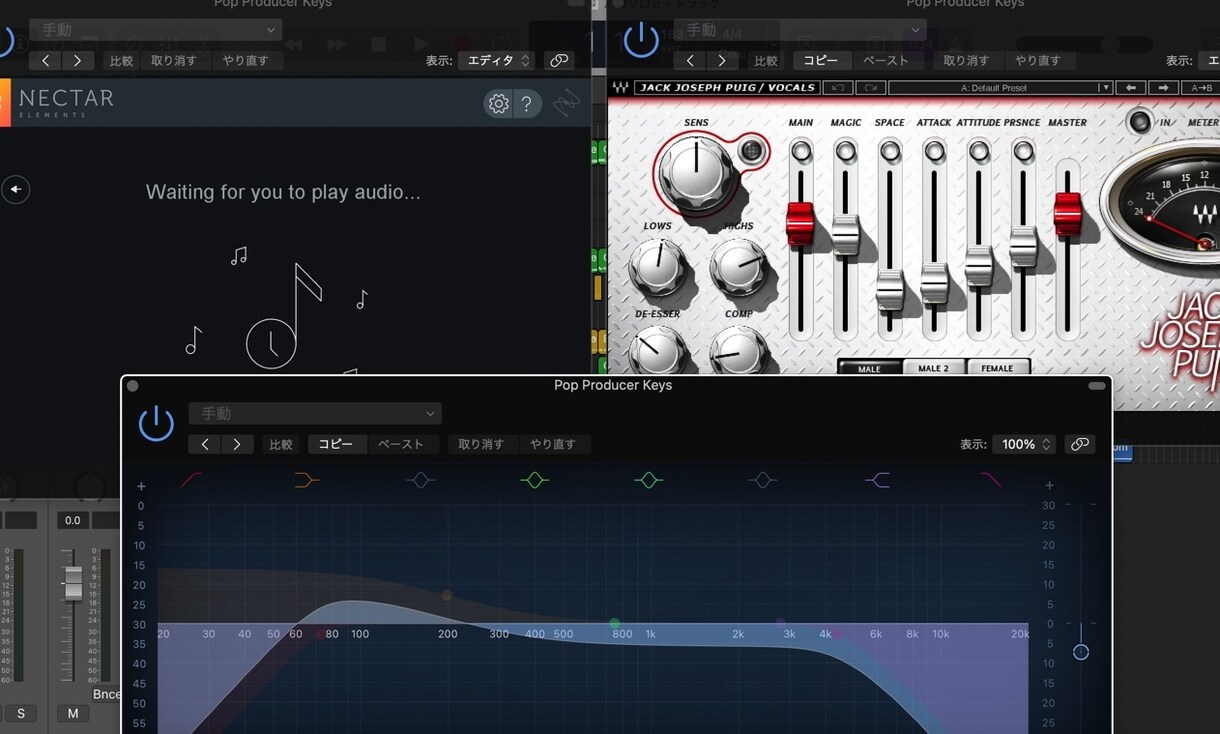
Task: Click 取り消す in Channel EQ window
Action: pyautogui.click(x=482, y=444)
